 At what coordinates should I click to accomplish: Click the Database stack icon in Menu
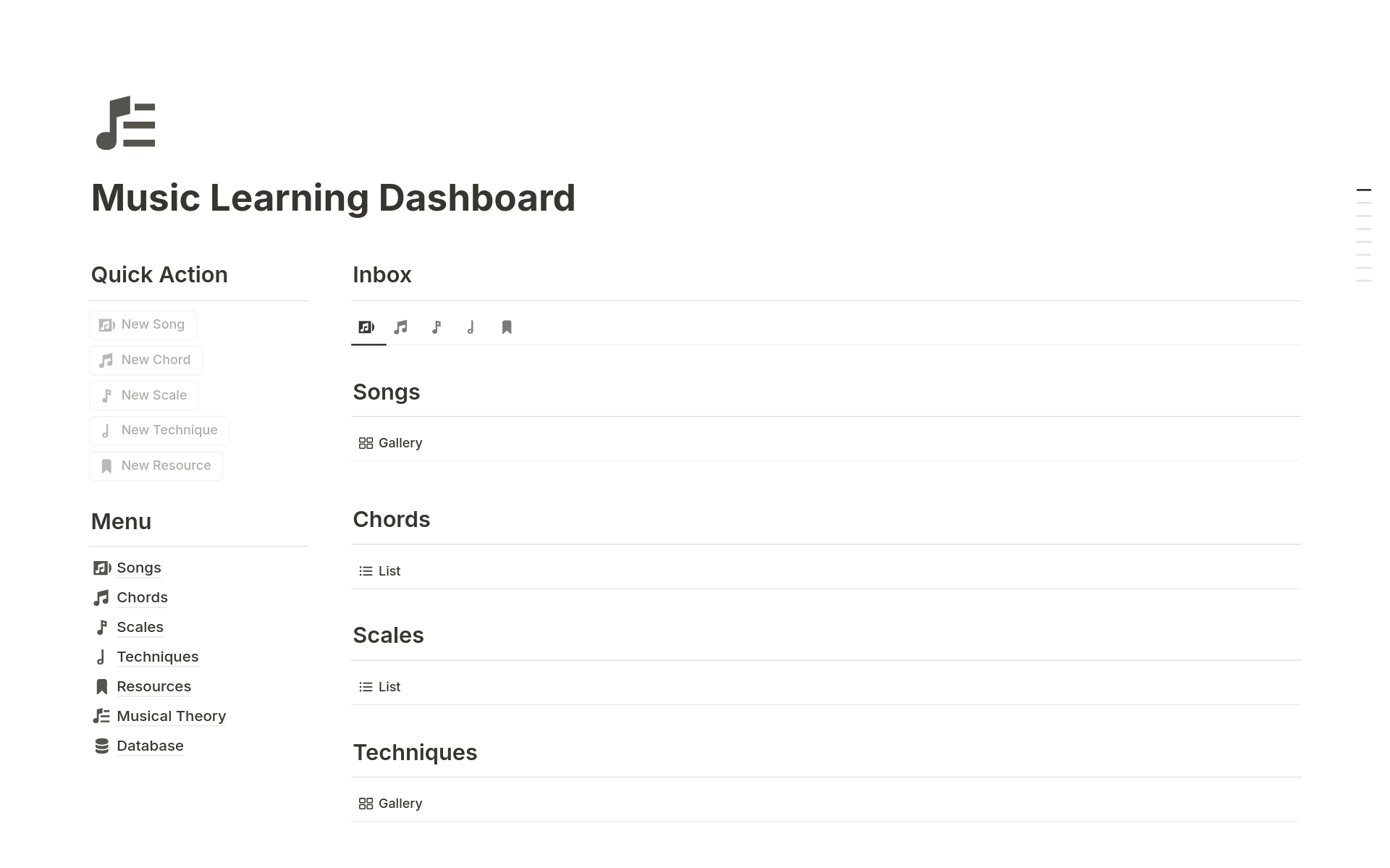[x=102, y=746]
